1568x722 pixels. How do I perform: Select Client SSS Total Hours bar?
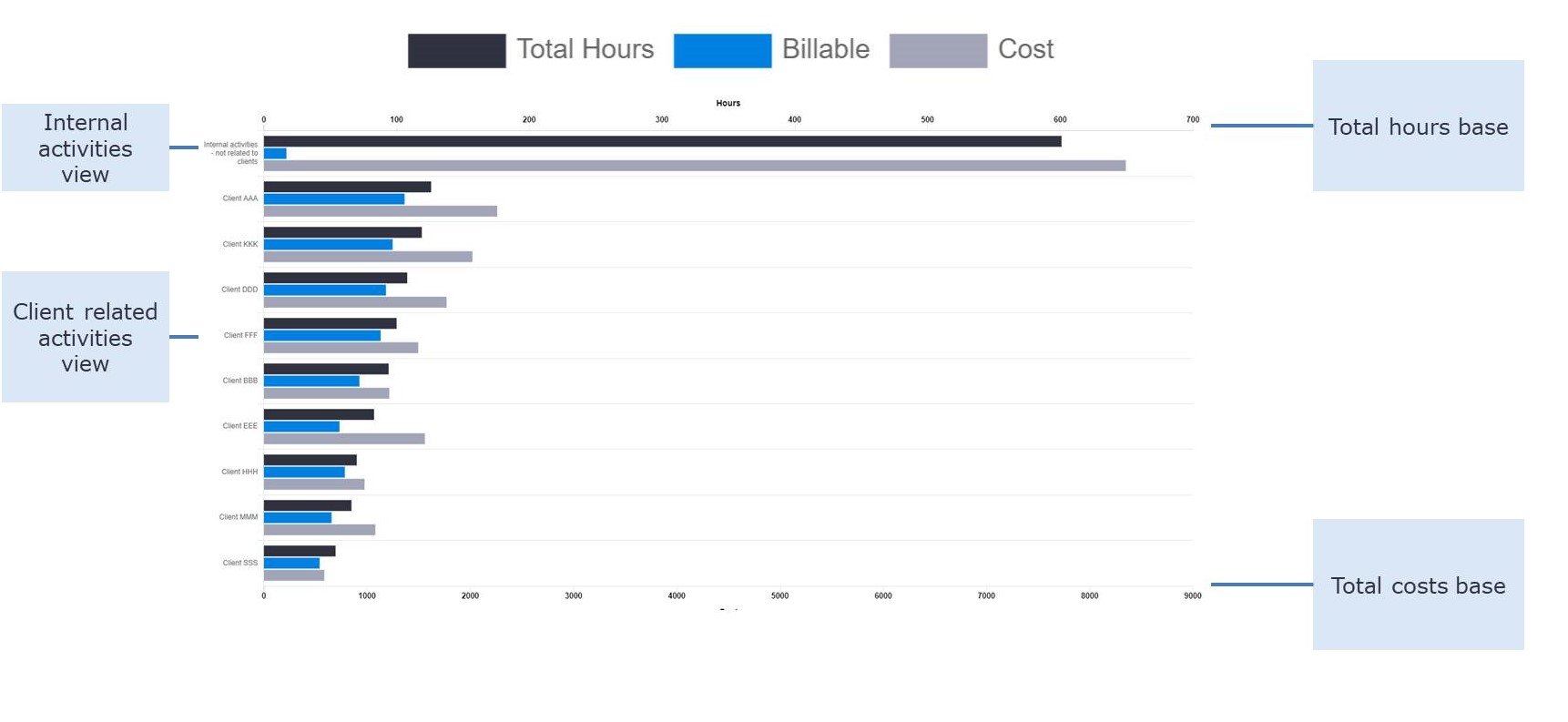(300, 551)
